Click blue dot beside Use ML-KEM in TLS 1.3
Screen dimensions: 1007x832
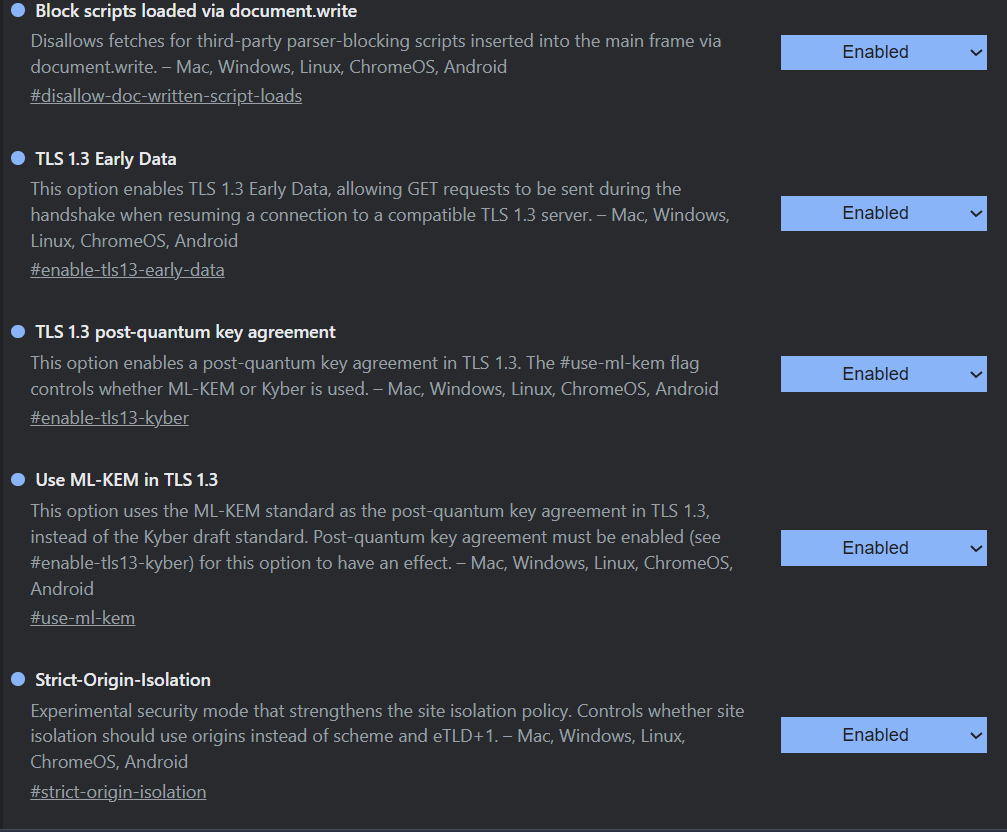click(x=17, y=479)
